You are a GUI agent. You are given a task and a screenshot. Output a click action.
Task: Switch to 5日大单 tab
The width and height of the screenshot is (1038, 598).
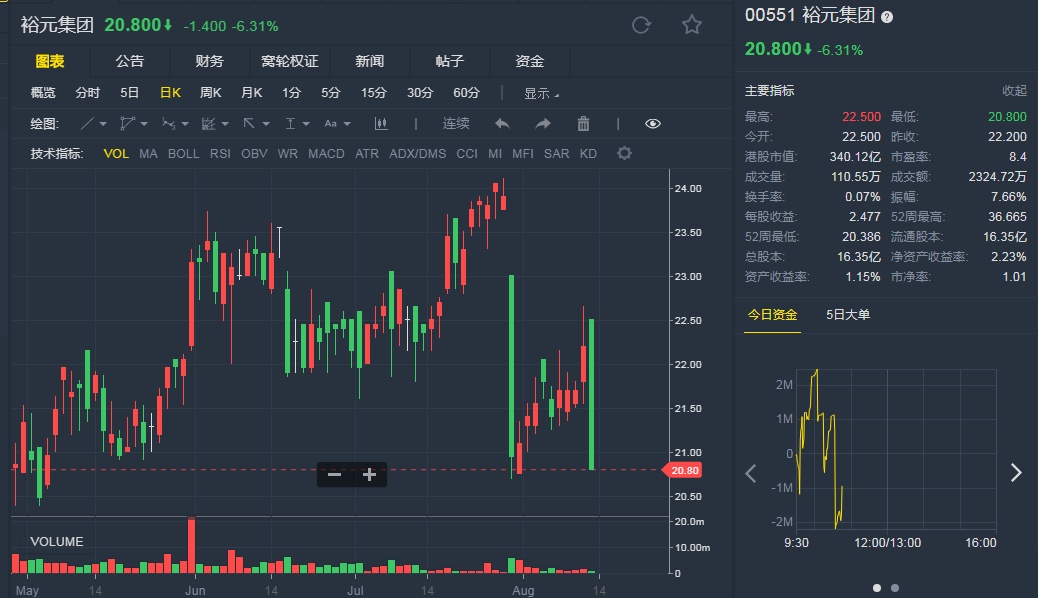(848, 315)
